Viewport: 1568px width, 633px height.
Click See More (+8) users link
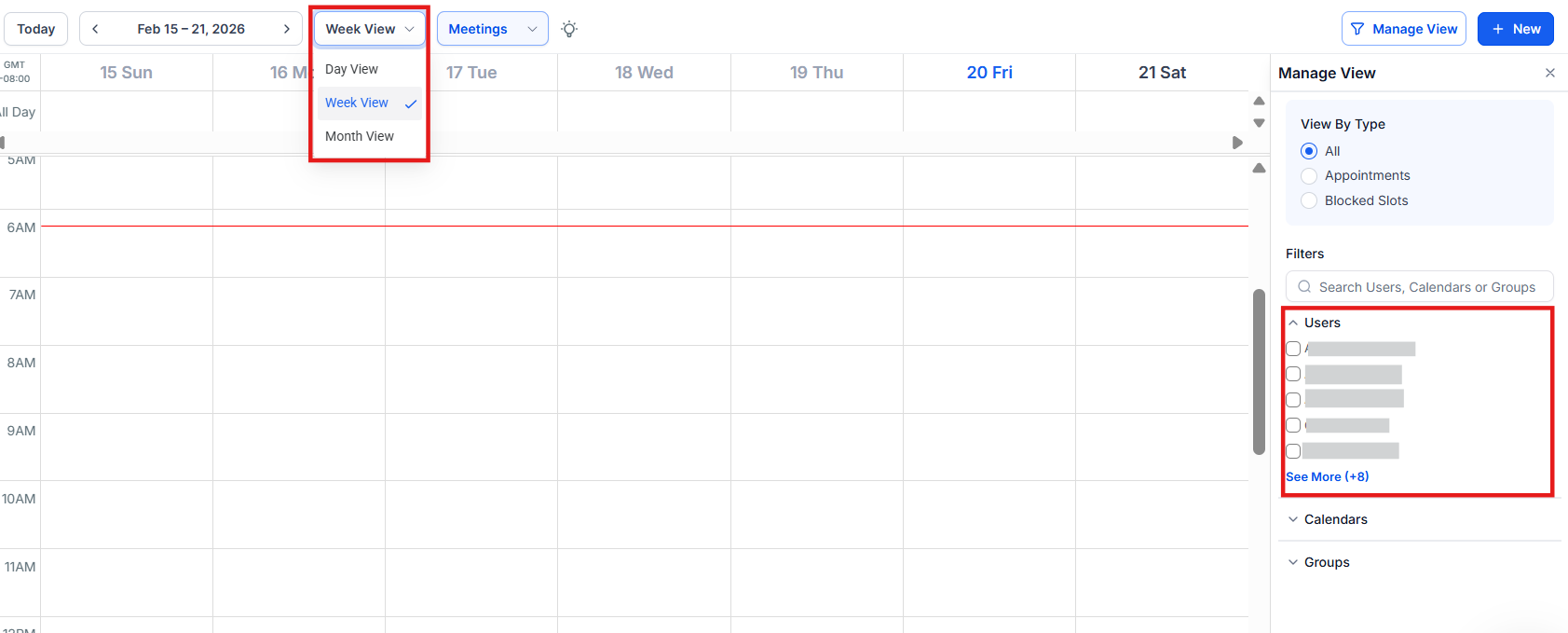[x=1328, y=476]
